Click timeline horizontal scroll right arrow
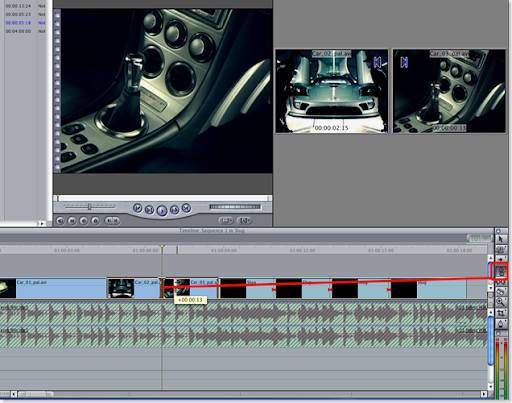Screen dimensions: 512x403 click(484, 394)
